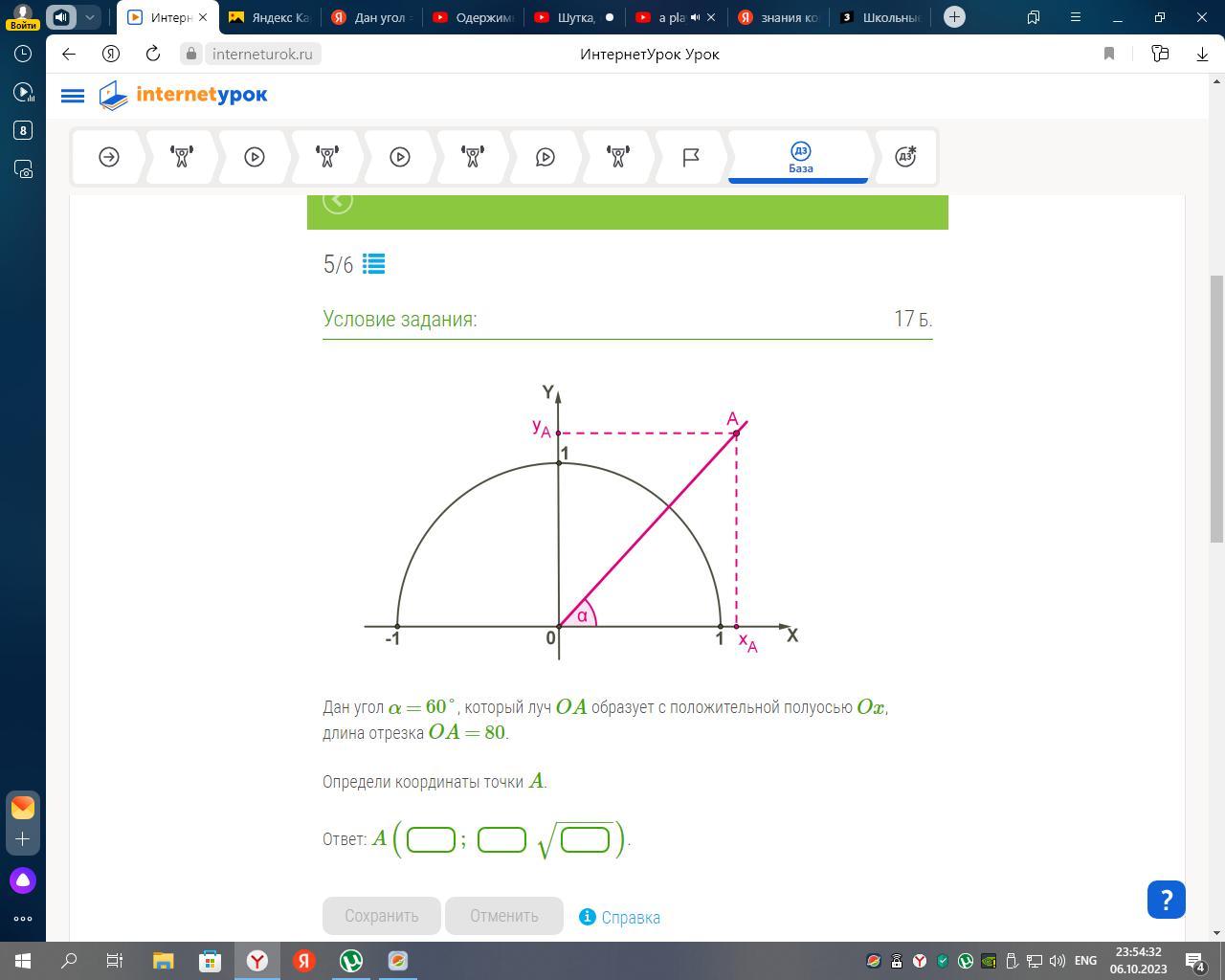Click the interneturok.ru address bar
1225x980 pixels.
(x=262, y=54)
